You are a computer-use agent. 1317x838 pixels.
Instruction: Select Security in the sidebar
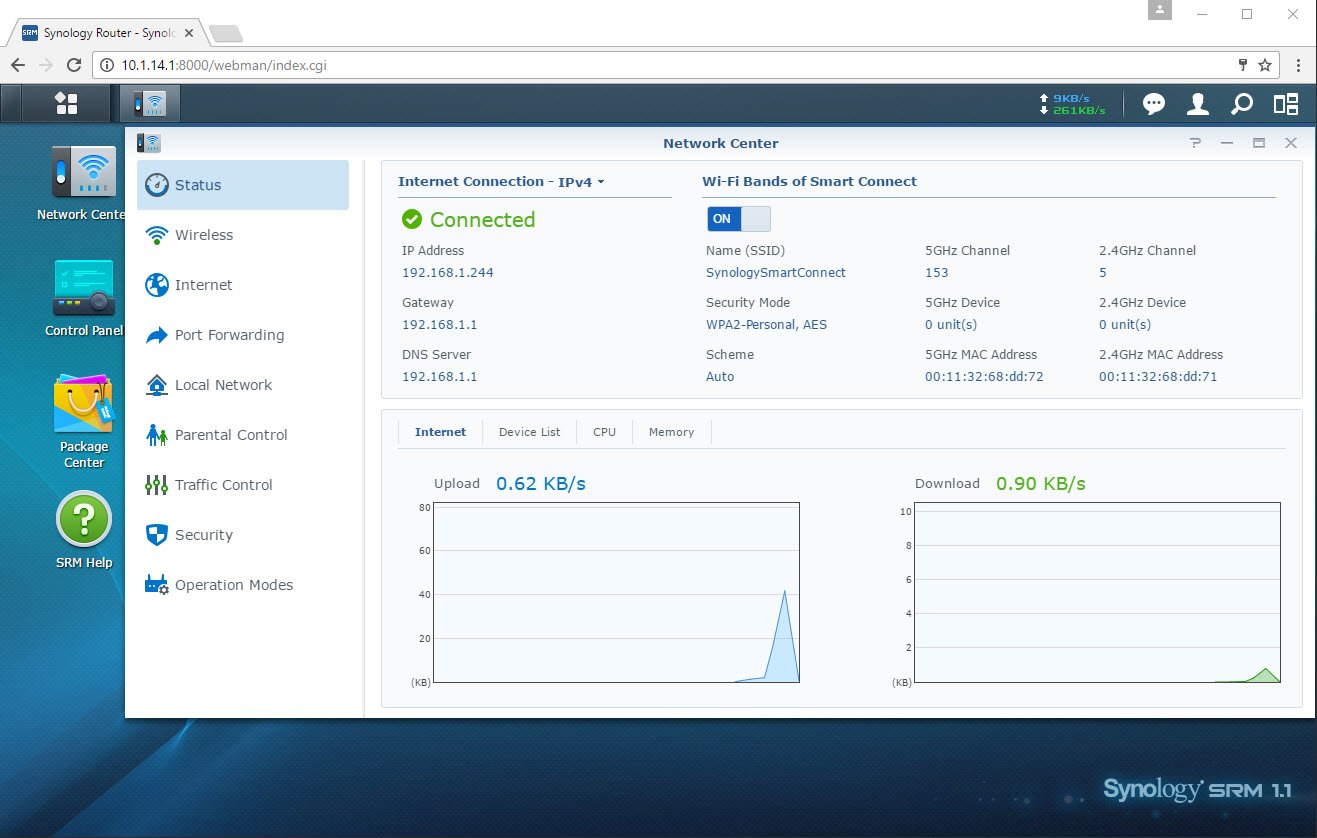pos(243,535)
